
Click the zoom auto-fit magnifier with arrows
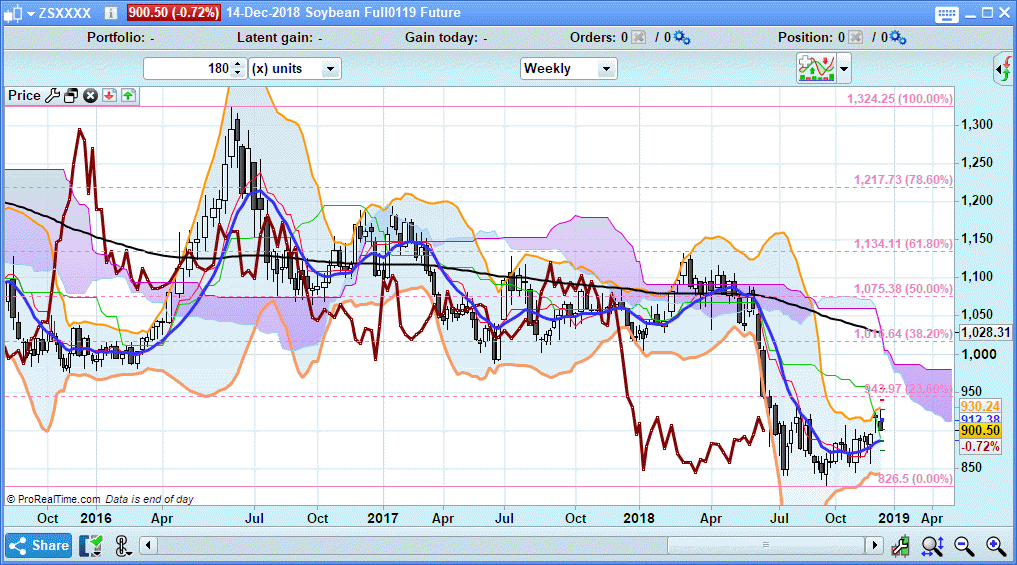pyautogui.click(x=932, y=547)
